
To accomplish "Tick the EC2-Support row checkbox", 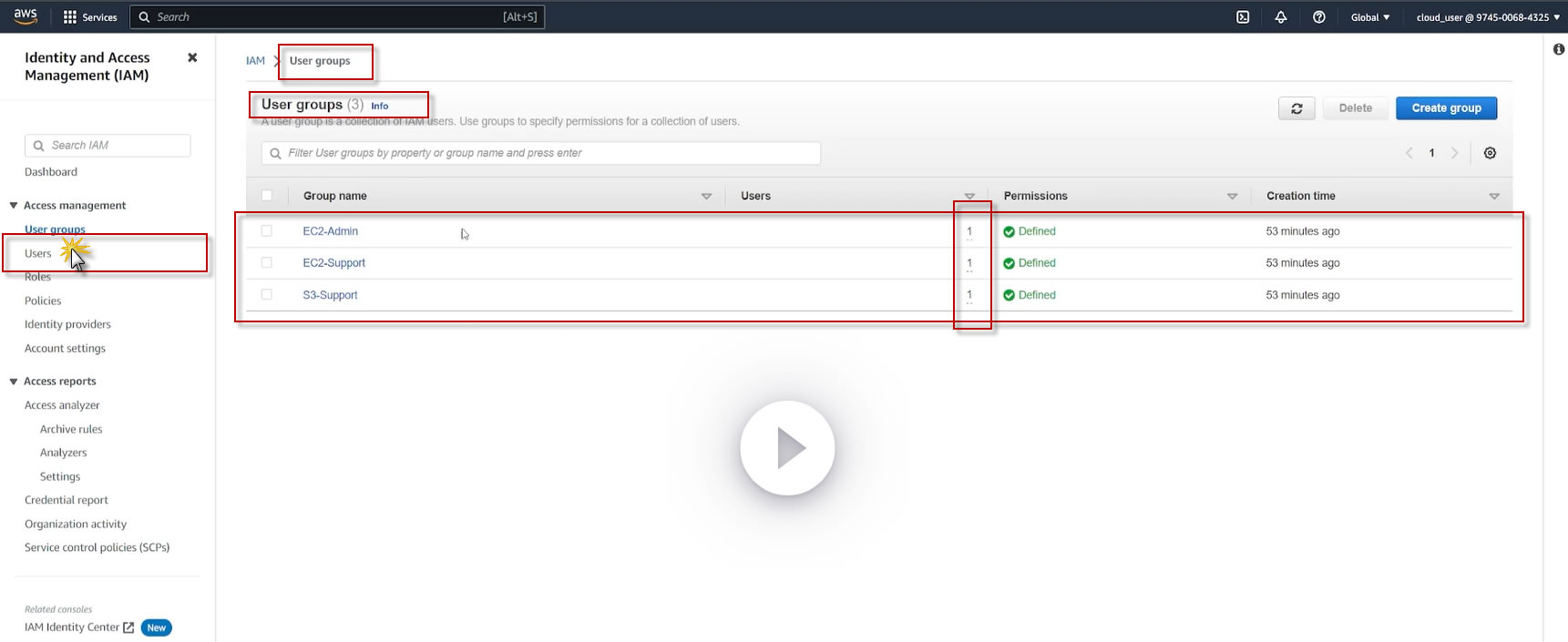I will tap(267, 262).
